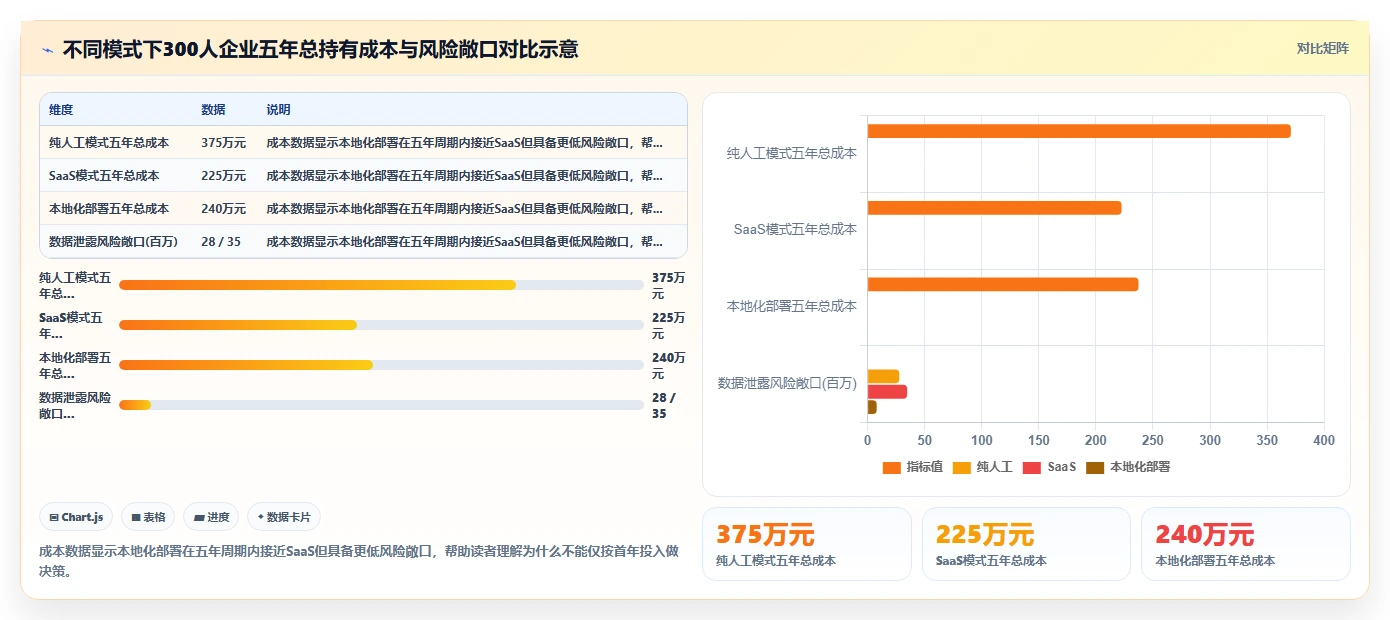Click the chart bar for SaaS模式五年总成本

994,208
